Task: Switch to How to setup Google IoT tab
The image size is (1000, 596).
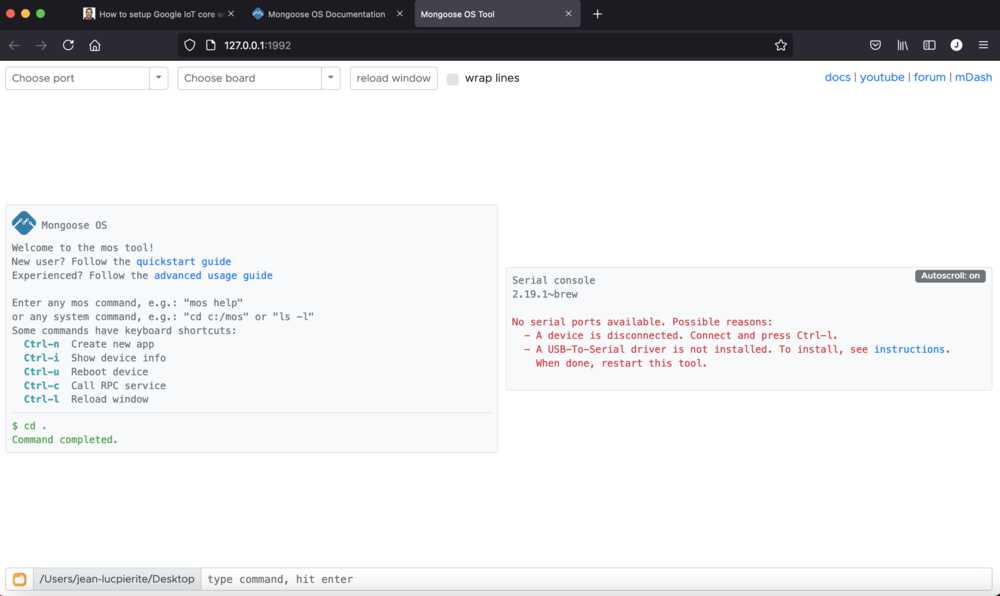Action: (x=156, y=14)
